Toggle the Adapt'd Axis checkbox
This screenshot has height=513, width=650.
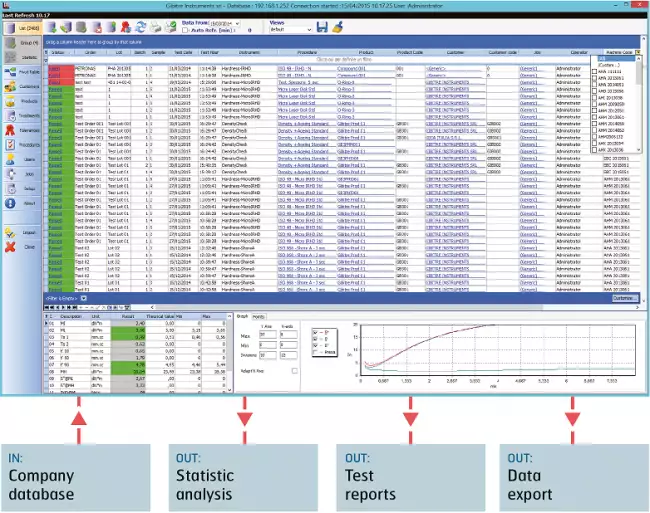click(294, 370)
